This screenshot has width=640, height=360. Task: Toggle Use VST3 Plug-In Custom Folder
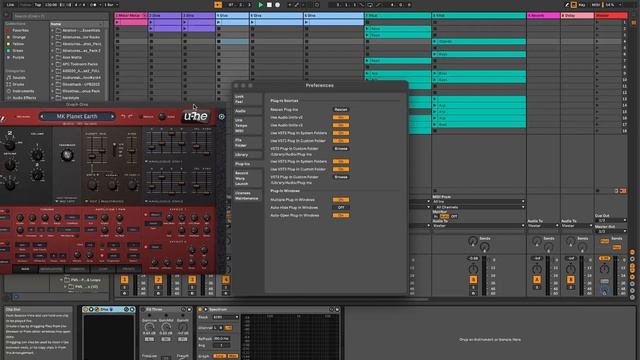tap(340, 169)
